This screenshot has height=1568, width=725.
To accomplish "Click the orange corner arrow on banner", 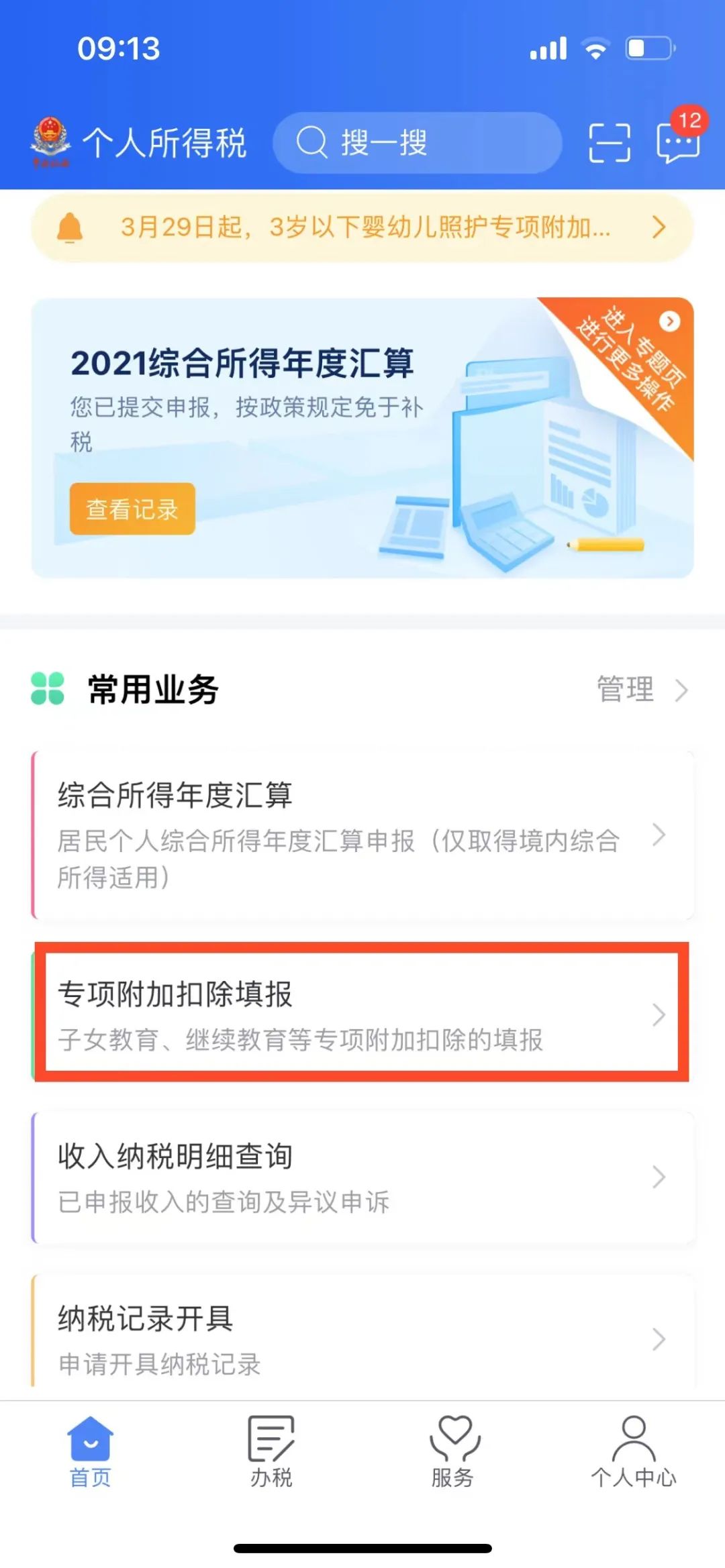I will 669,321.
